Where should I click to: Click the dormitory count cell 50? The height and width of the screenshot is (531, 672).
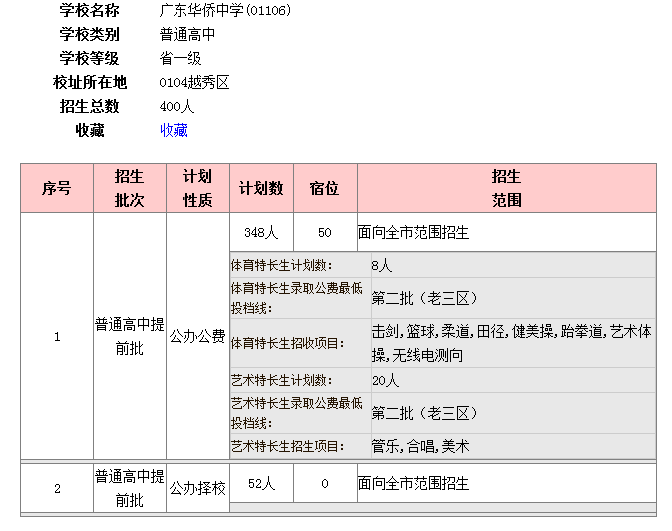pos(325,232)
